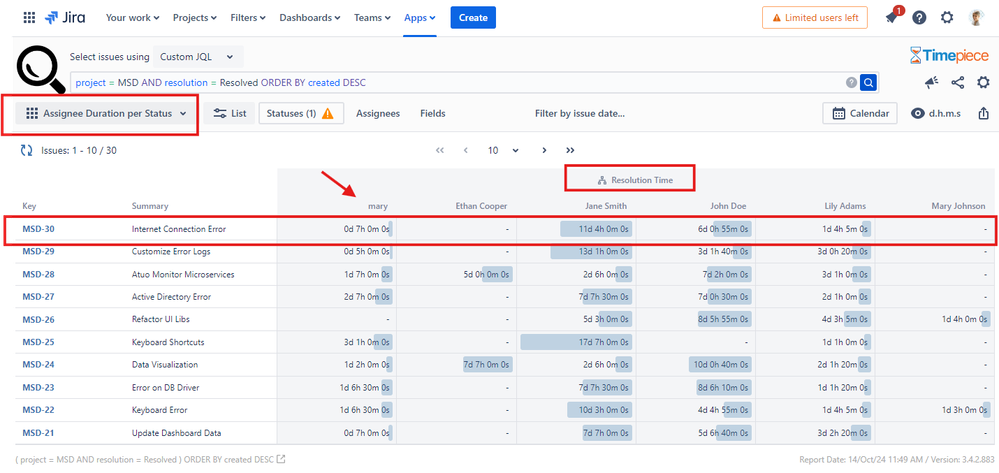Expand Assignee Duration per Status dropdown
This screenshot has height=473, width=999.
point(106,113)
